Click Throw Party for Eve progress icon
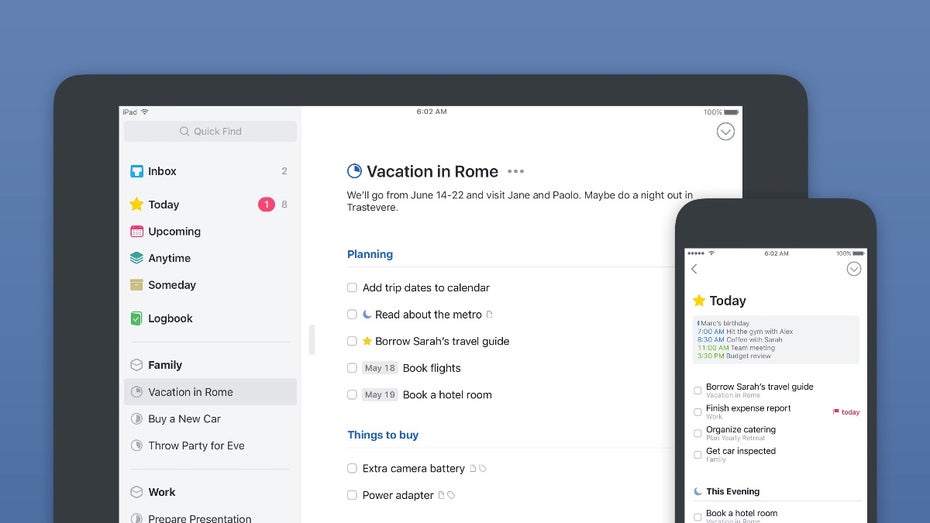Screen dimensions: 930x523 pos(136,445)
